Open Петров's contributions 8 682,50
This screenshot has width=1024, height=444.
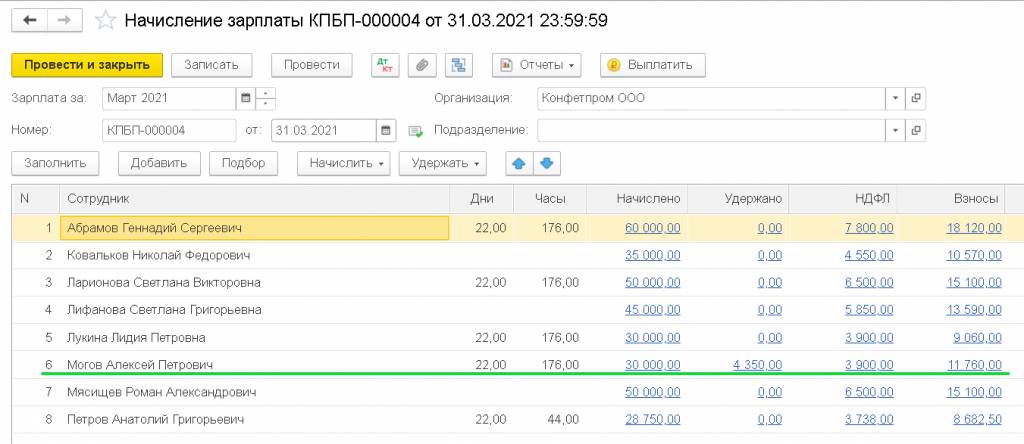pos(977,420)
